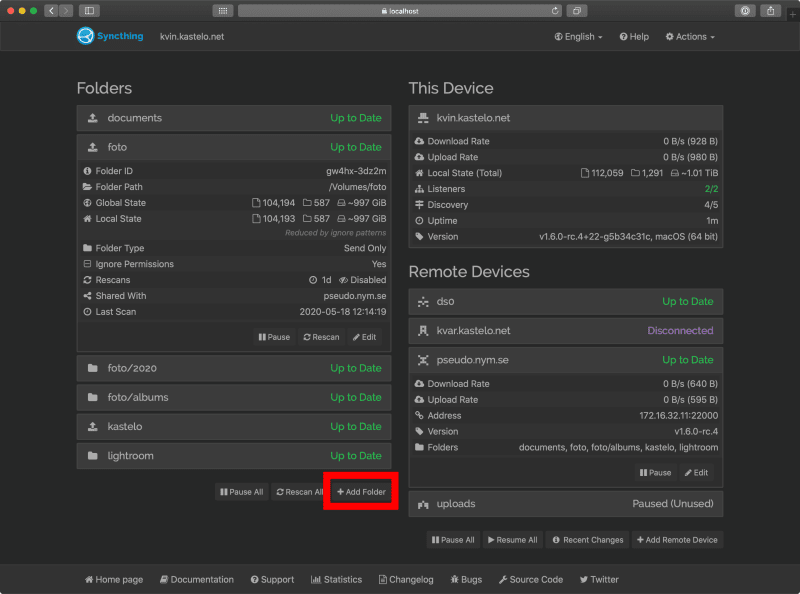800x594 pixels.
Task: Click the Uptime clock icon
Action: point(419,220)
